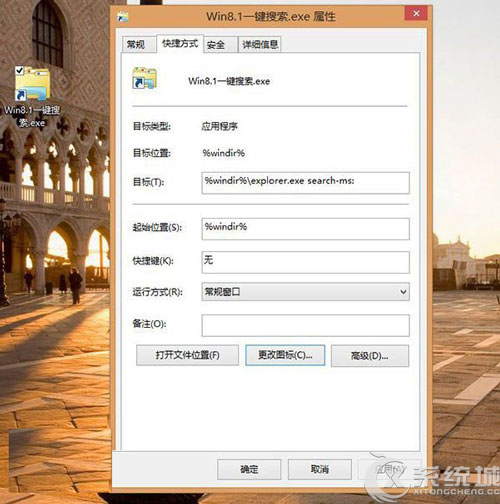Confirm with the 确定 button

click(x=249, y=469)
